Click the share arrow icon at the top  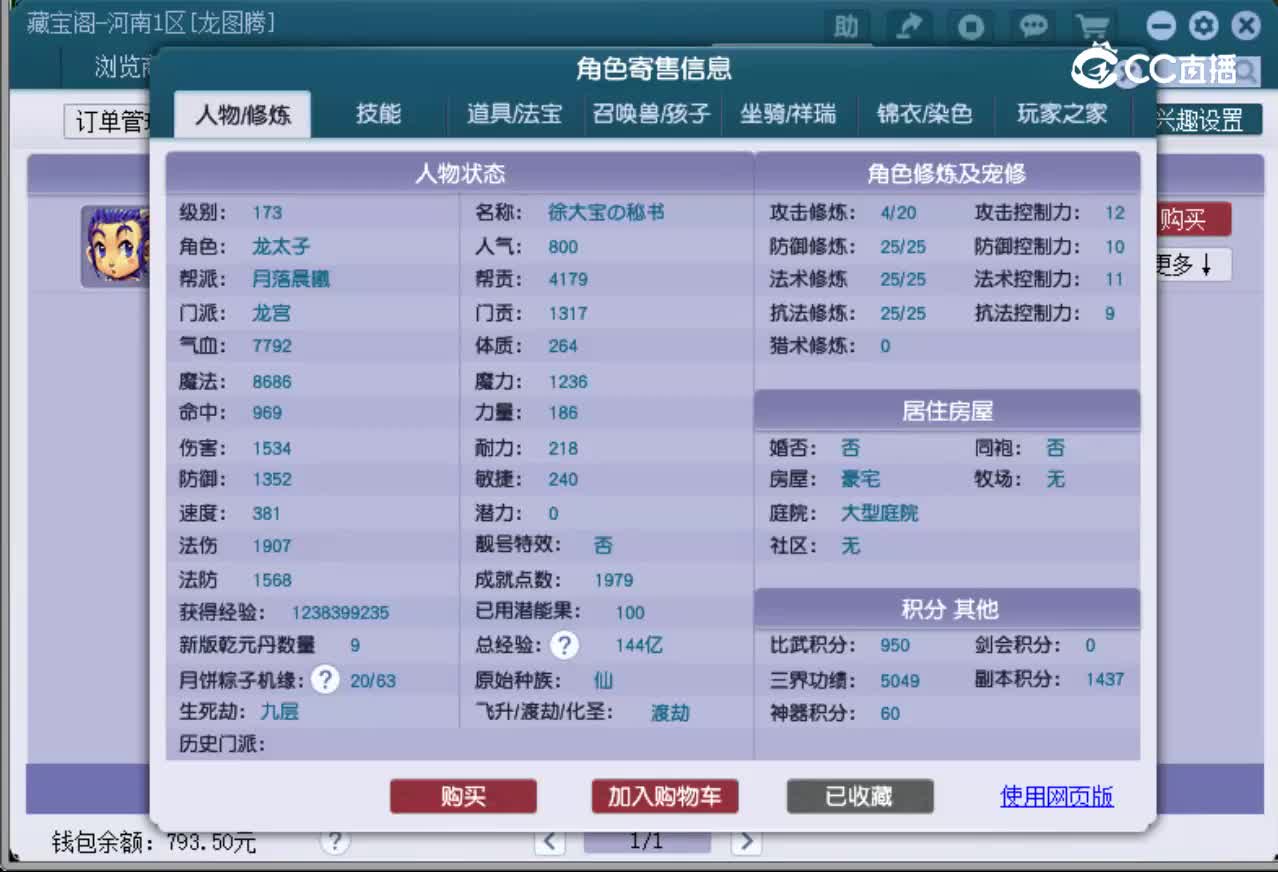[908, 27]
